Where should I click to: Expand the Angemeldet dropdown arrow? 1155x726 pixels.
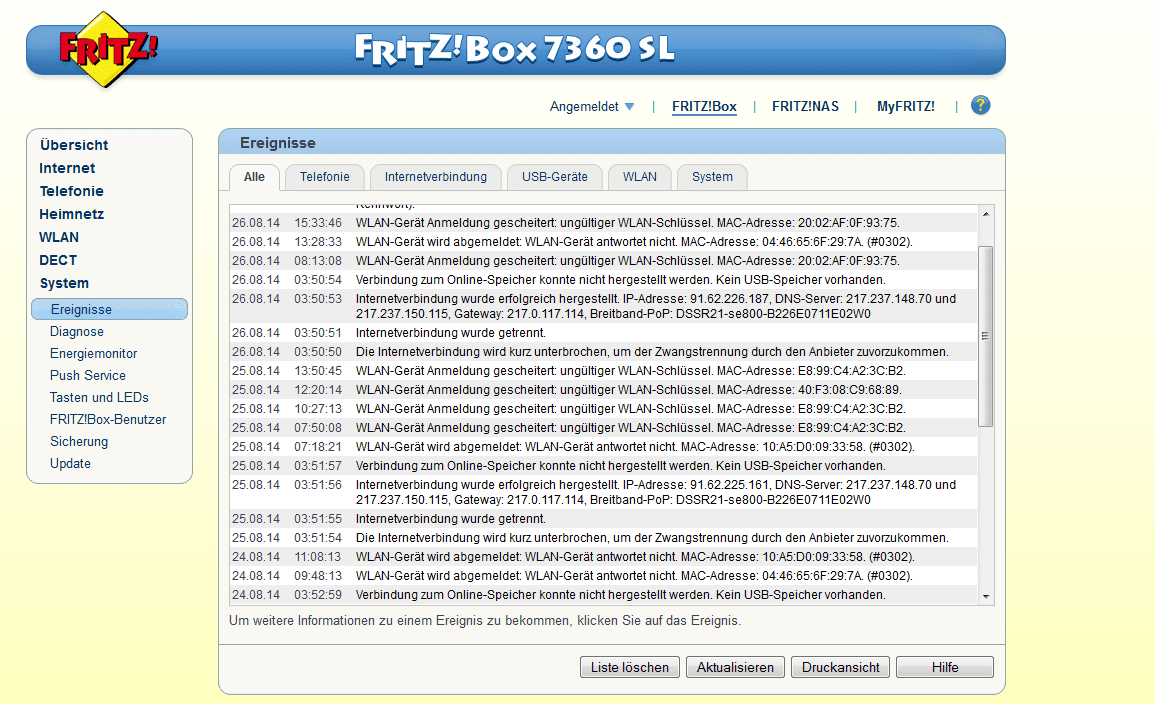click(x=629, y=107)
